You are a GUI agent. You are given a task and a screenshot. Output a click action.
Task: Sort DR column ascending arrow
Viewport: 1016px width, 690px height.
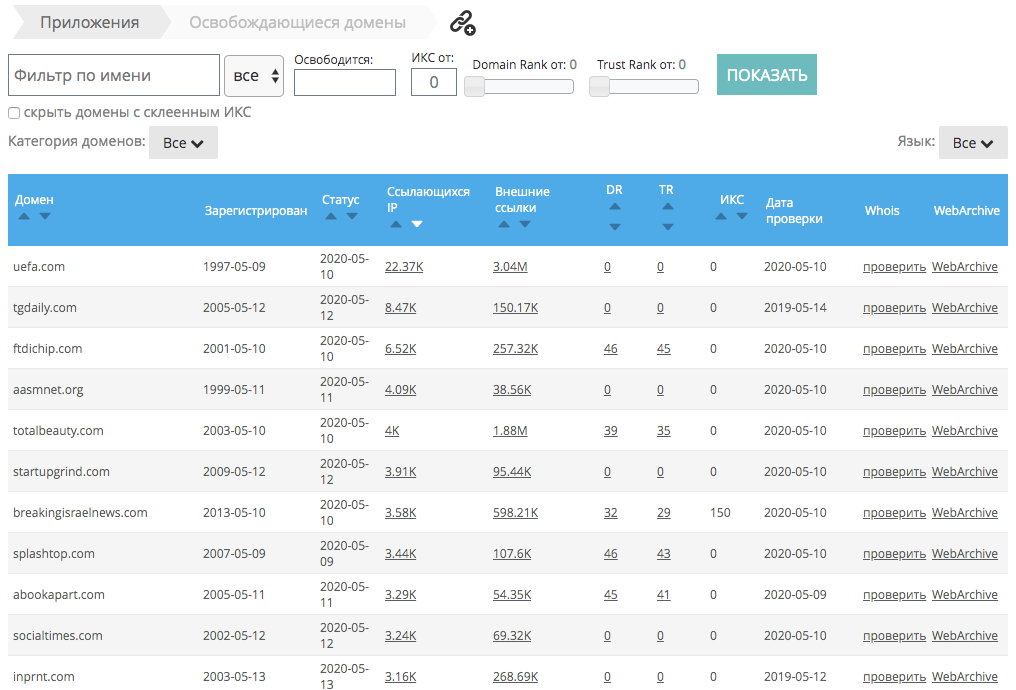pos(614,207)
